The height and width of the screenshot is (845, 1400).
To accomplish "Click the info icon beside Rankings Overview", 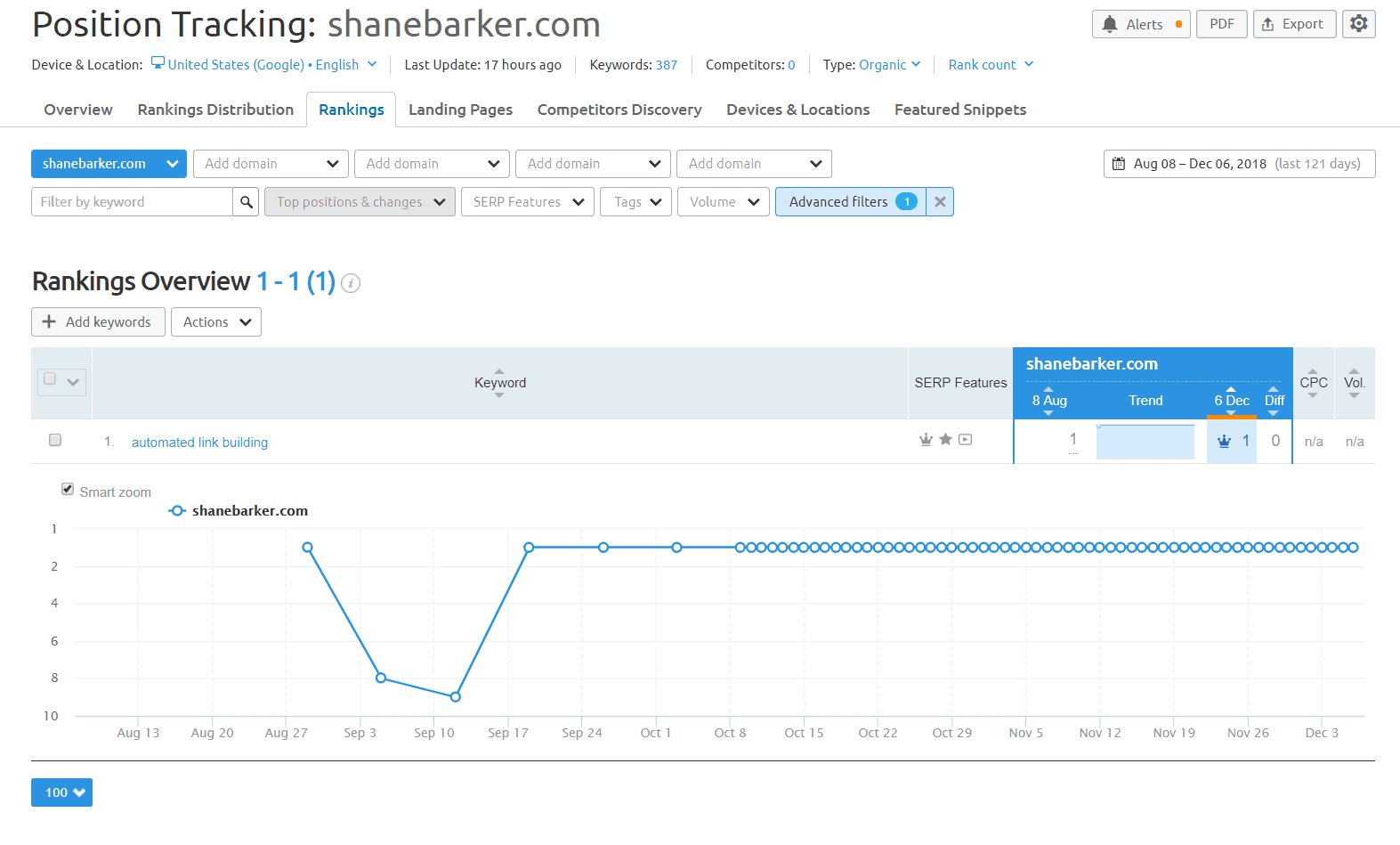I will point(351,283).
